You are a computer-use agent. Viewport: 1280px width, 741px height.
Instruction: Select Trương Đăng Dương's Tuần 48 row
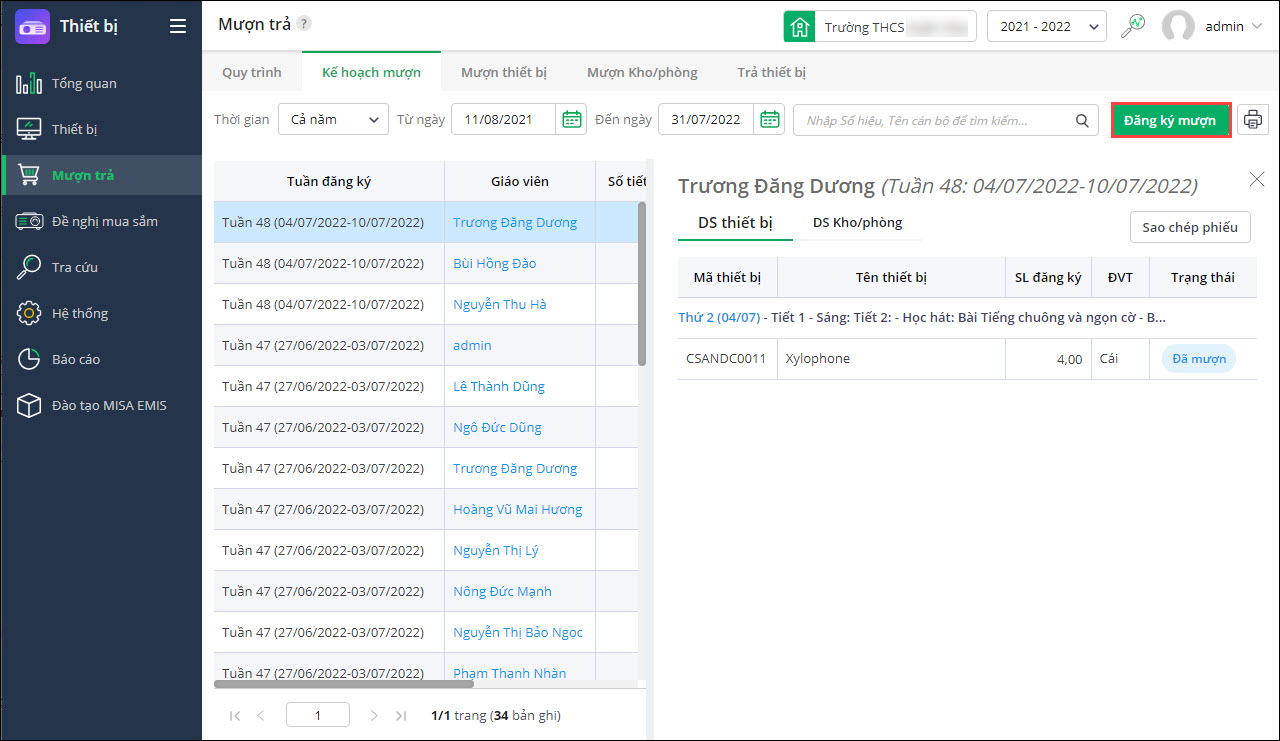pyautogui.click(x=425, y=222)
